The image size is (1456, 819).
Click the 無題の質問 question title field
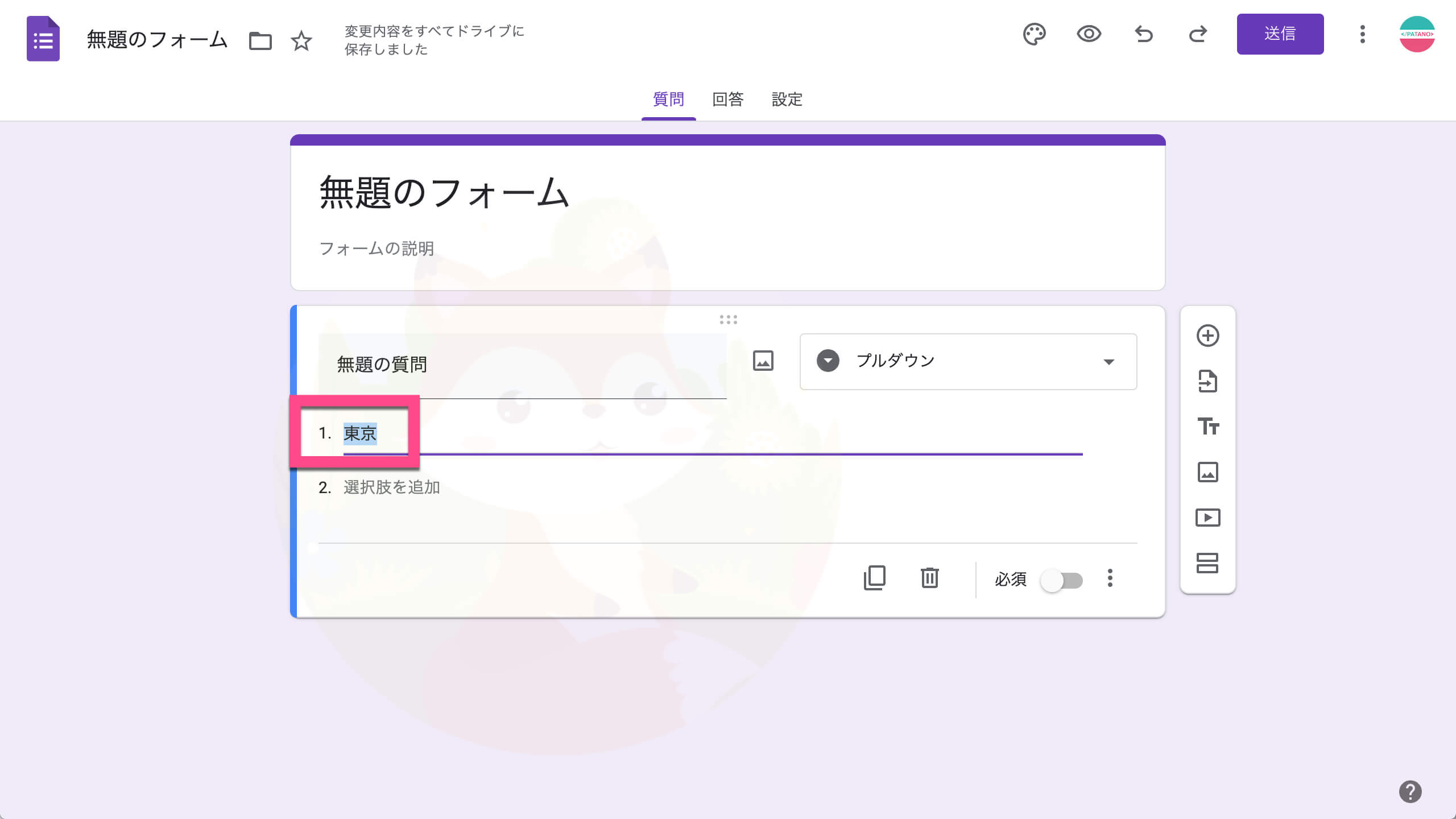coord(522,365)
